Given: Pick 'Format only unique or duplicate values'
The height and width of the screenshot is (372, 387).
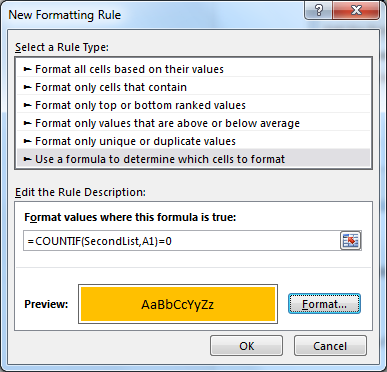Looking at the screenshot, I should [193, 141].
